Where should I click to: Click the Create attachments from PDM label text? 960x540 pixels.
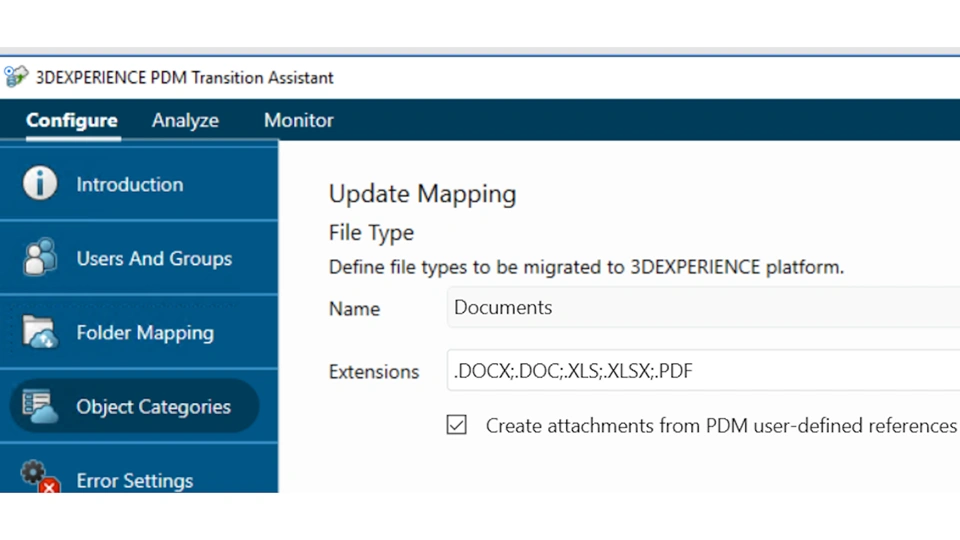click(x=720, y=425)
